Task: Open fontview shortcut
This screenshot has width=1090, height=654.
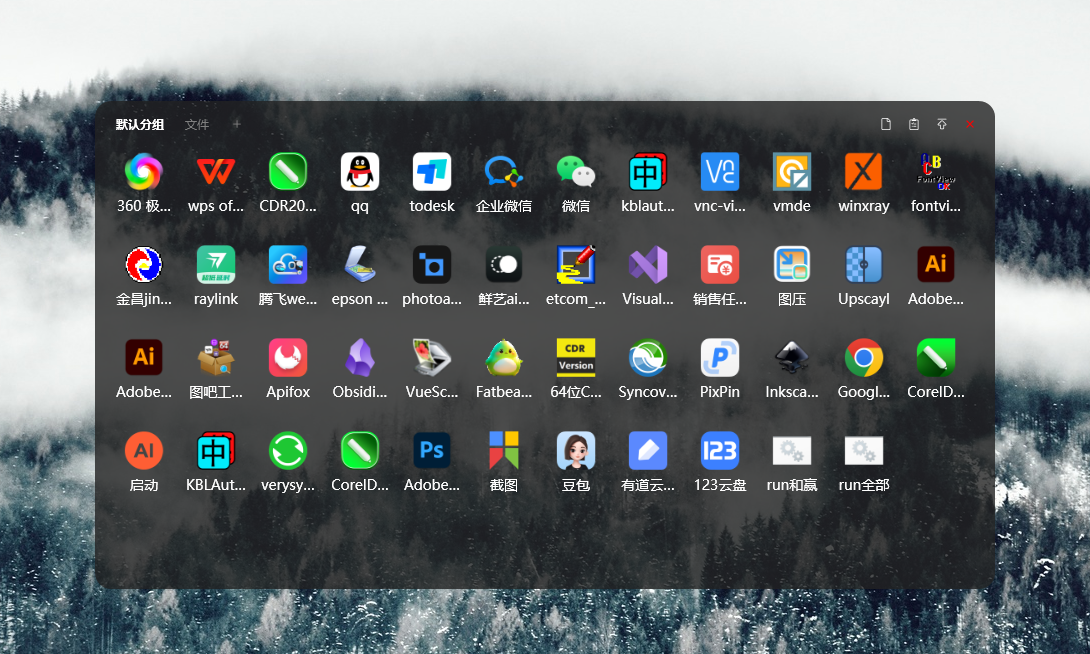Action: [936, 172]
